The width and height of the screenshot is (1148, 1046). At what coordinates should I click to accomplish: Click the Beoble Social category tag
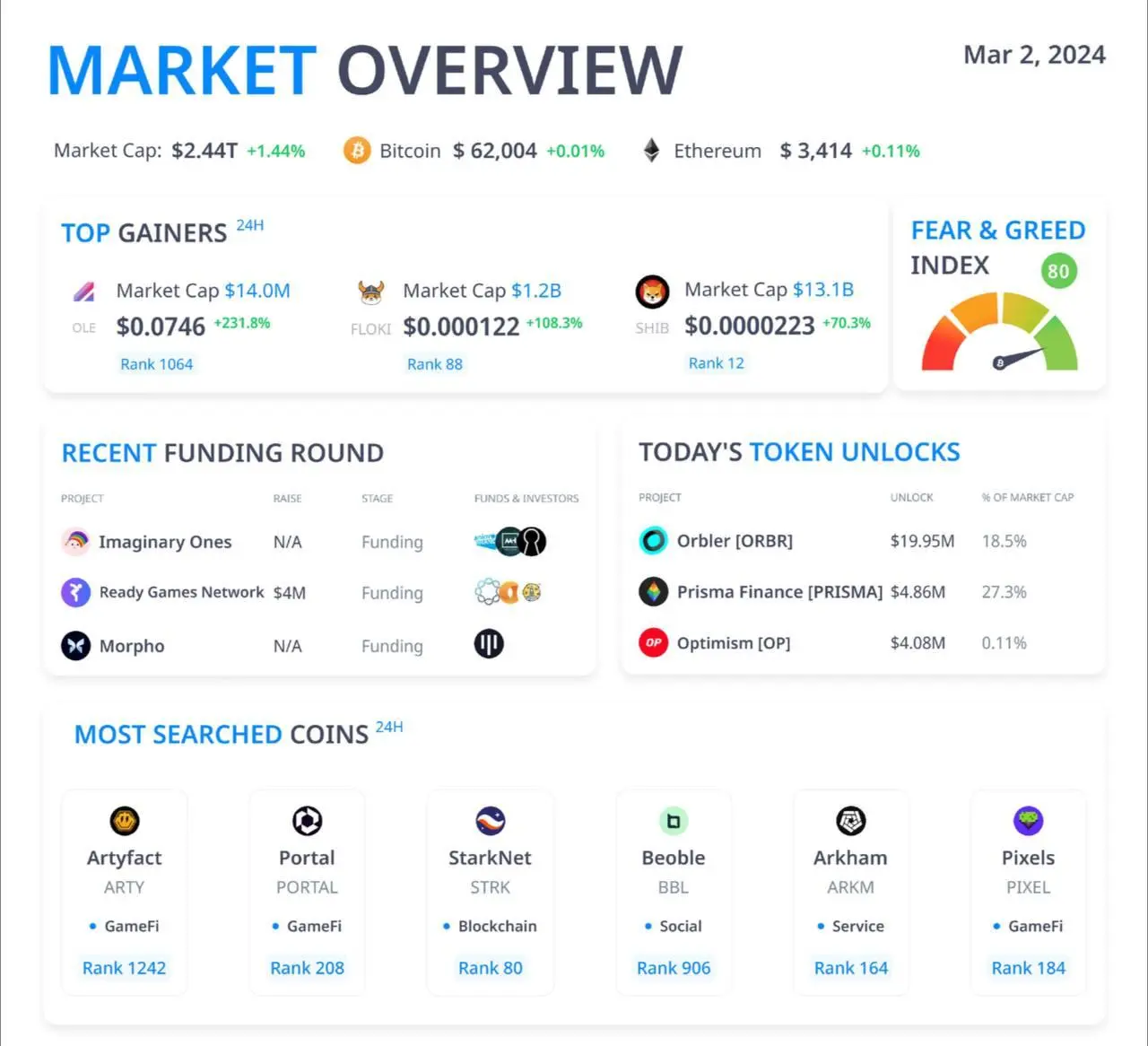[681, 926]
